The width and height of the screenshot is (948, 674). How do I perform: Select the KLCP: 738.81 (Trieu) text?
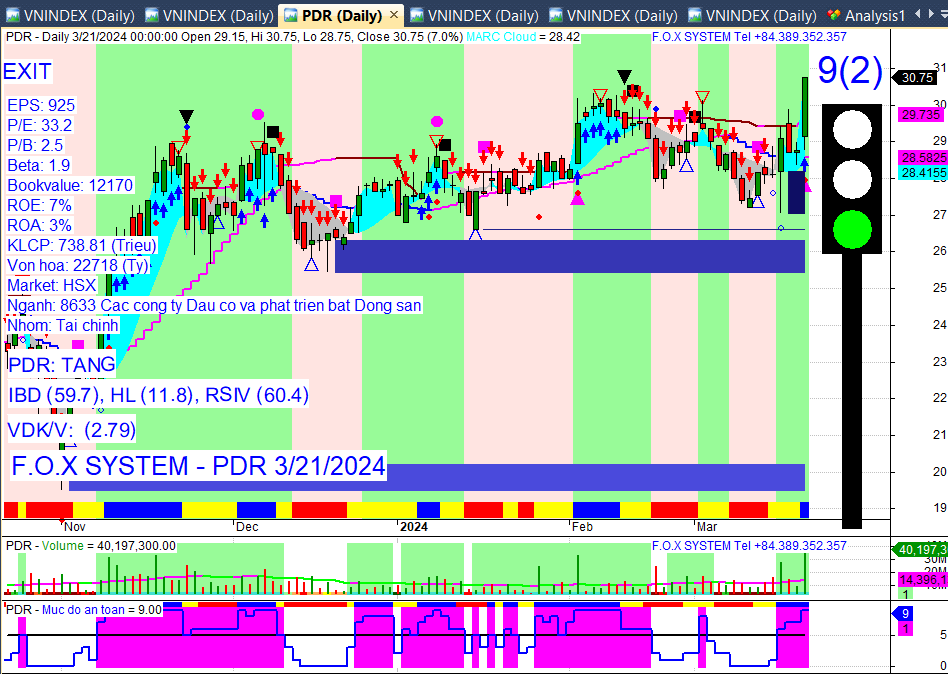pos(82,245)
